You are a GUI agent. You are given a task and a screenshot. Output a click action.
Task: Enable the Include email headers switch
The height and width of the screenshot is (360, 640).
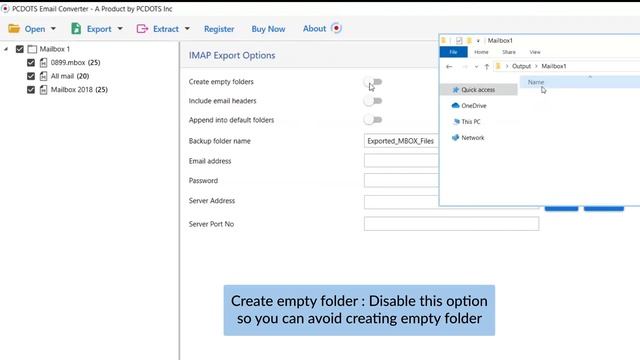[x=373, y=101]
